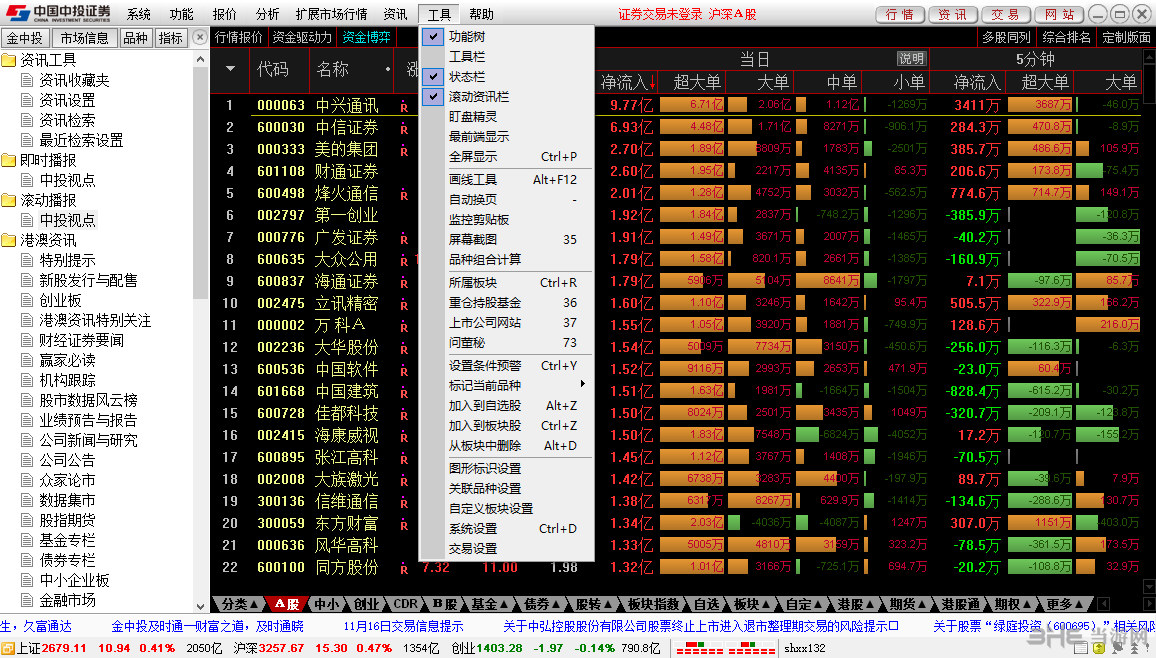Open the 港股▲ bottom tab menu

[x=854, y=604]
